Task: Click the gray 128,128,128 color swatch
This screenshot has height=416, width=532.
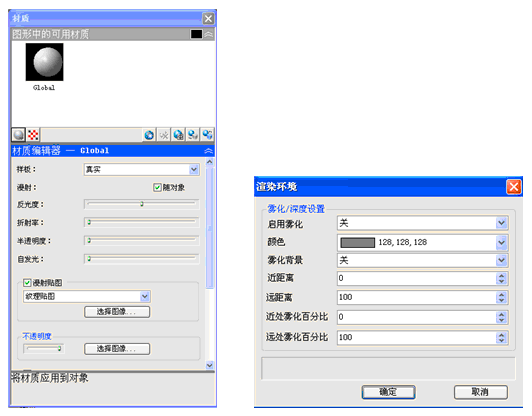Action: point(358,243)
